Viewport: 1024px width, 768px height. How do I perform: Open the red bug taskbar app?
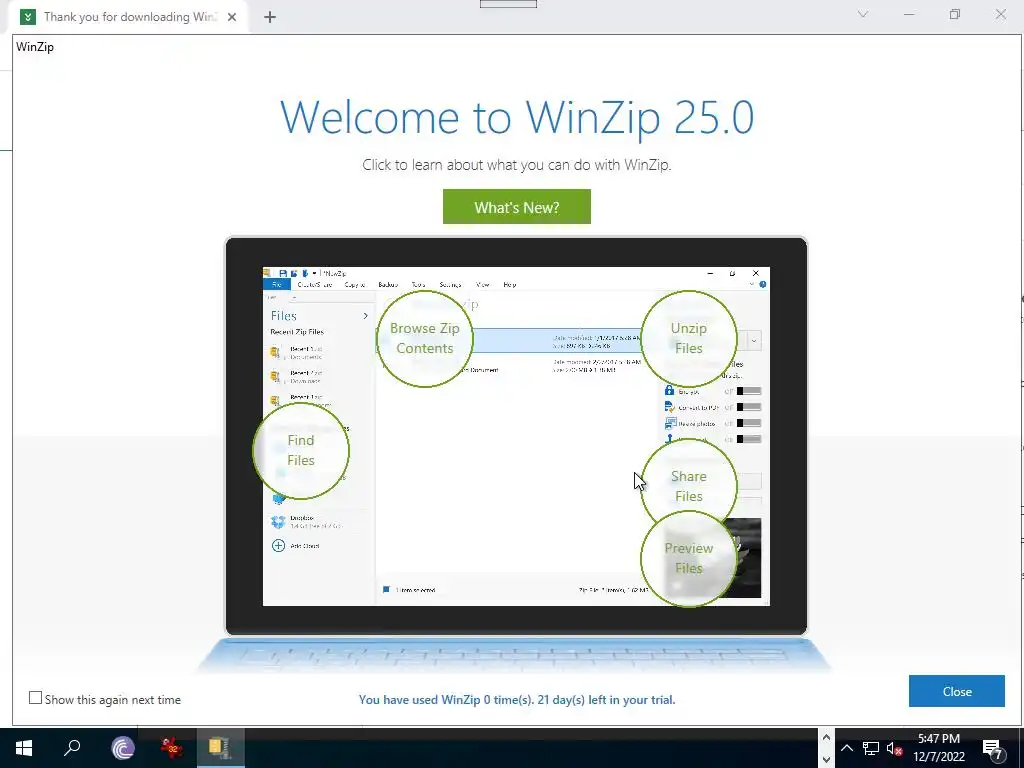click(x=172, y=748)
